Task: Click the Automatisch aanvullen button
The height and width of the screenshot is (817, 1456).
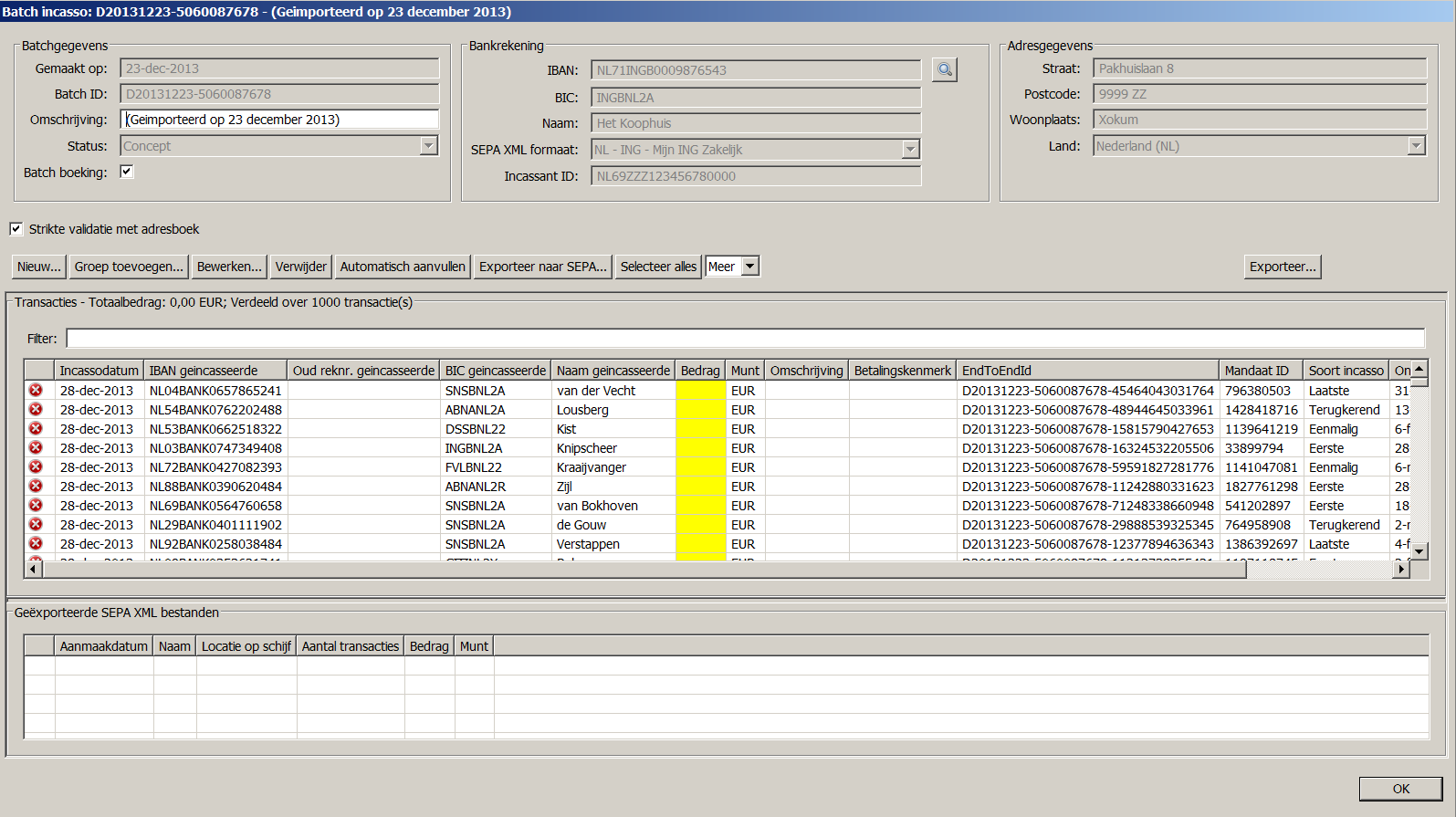Action: click(403, 267)
